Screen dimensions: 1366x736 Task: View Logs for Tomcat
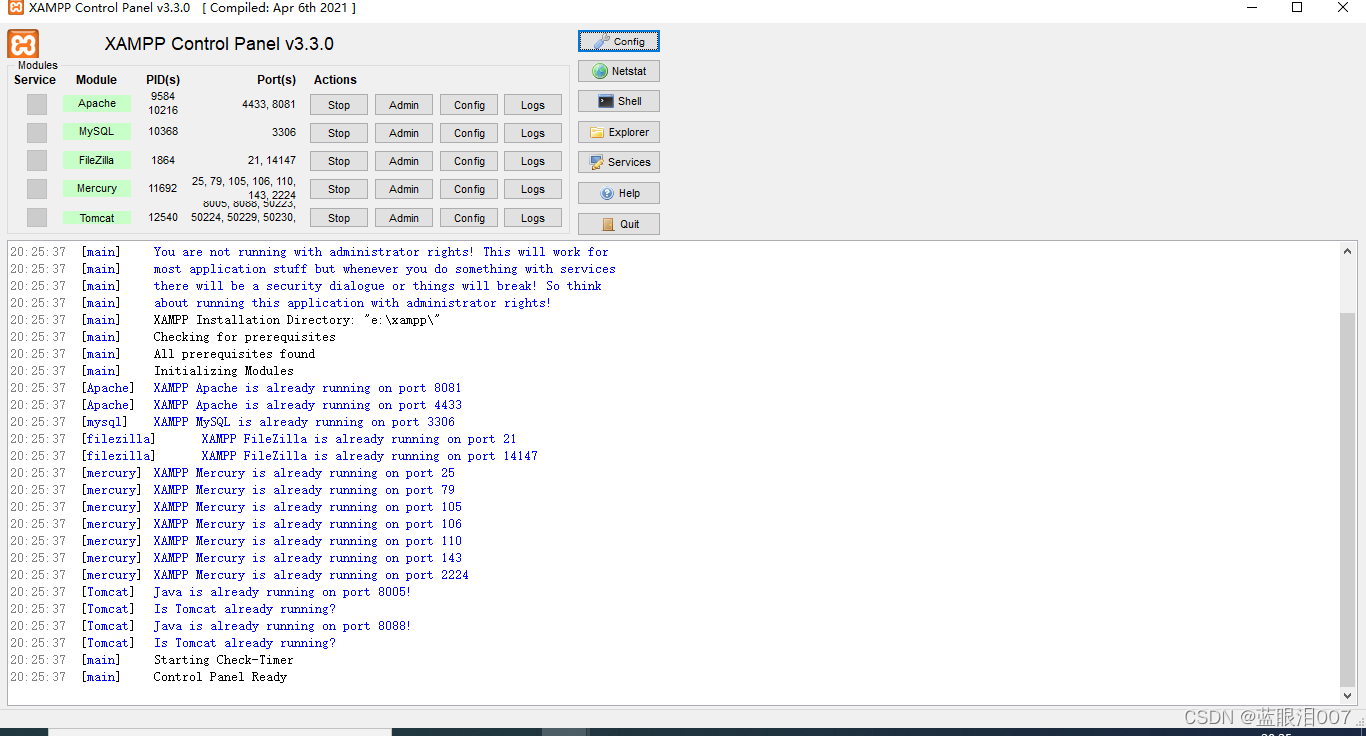(x=533, y=218)
